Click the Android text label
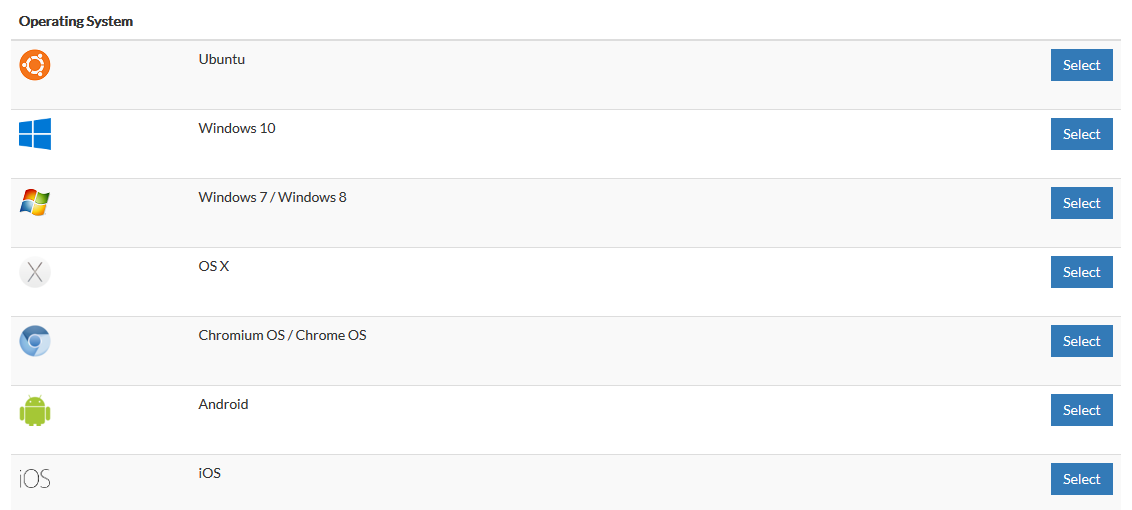The height and width of the screenshot is (510, 1132). [223, 405]
